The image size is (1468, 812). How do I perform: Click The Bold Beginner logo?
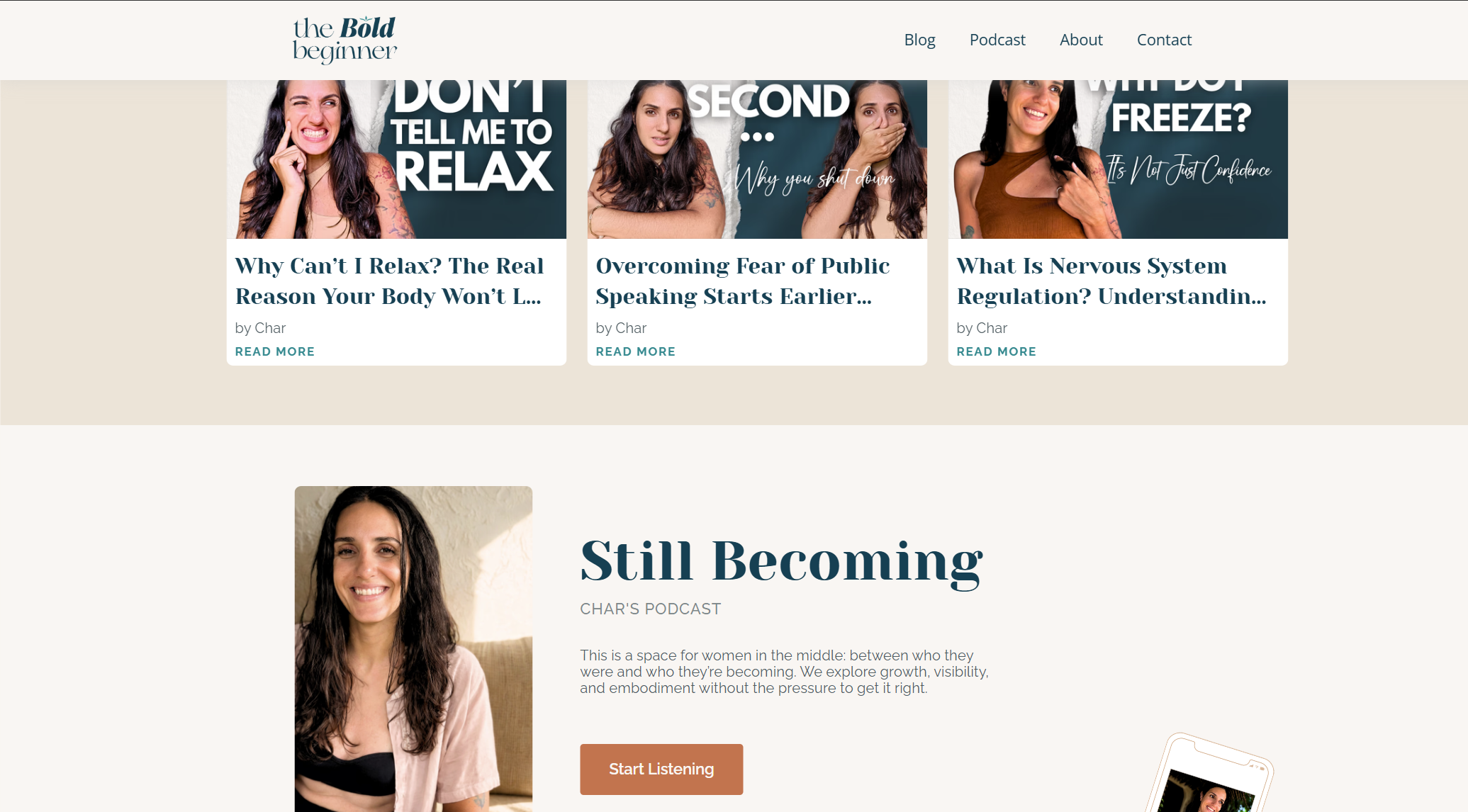coord(344,40)
